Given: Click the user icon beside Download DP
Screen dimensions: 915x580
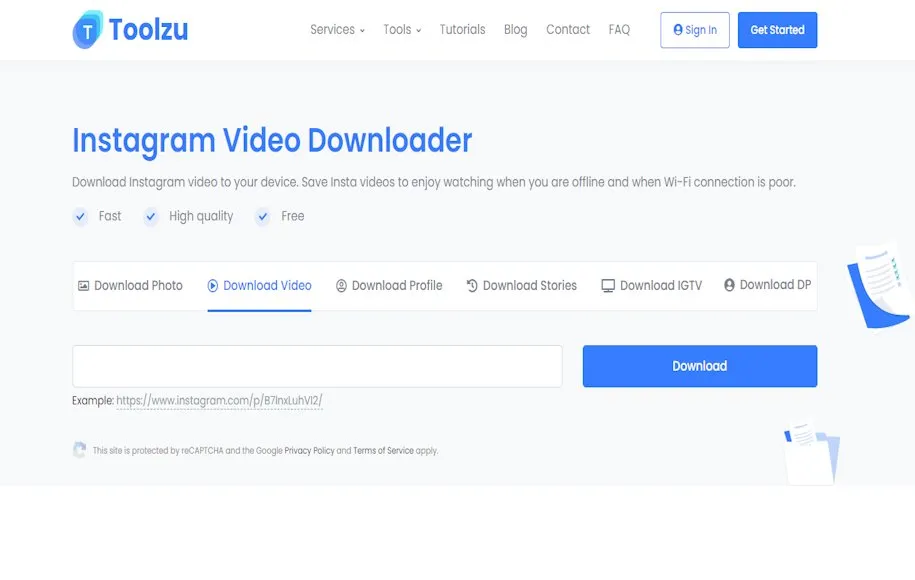Looking at the screenshot, I should 729,285.
